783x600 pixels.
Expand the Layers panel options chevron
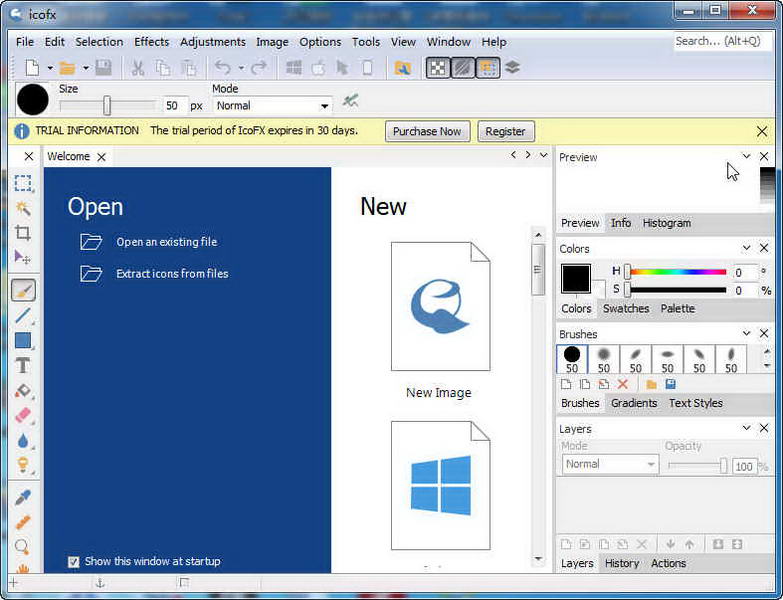(x=746, y=428)
